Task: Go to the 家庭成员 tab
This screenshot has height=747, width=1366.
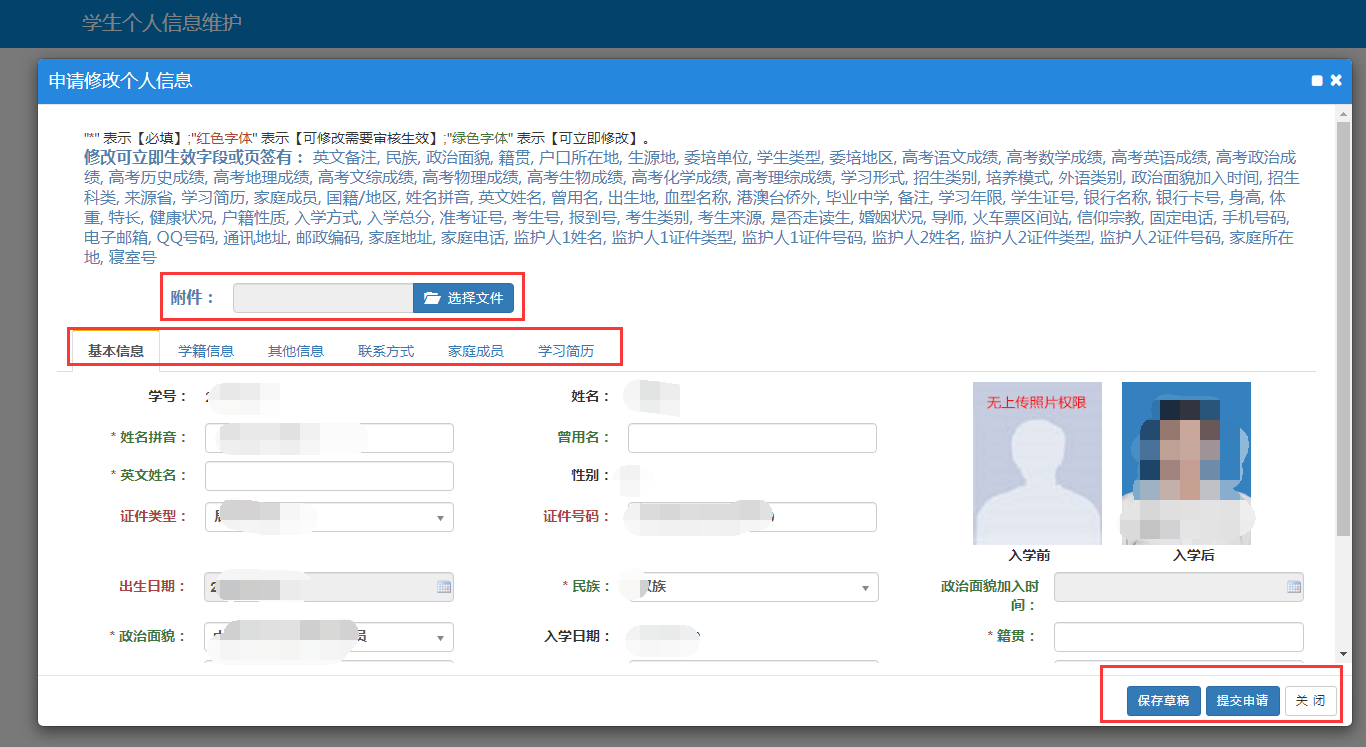Action: (476, 351)
